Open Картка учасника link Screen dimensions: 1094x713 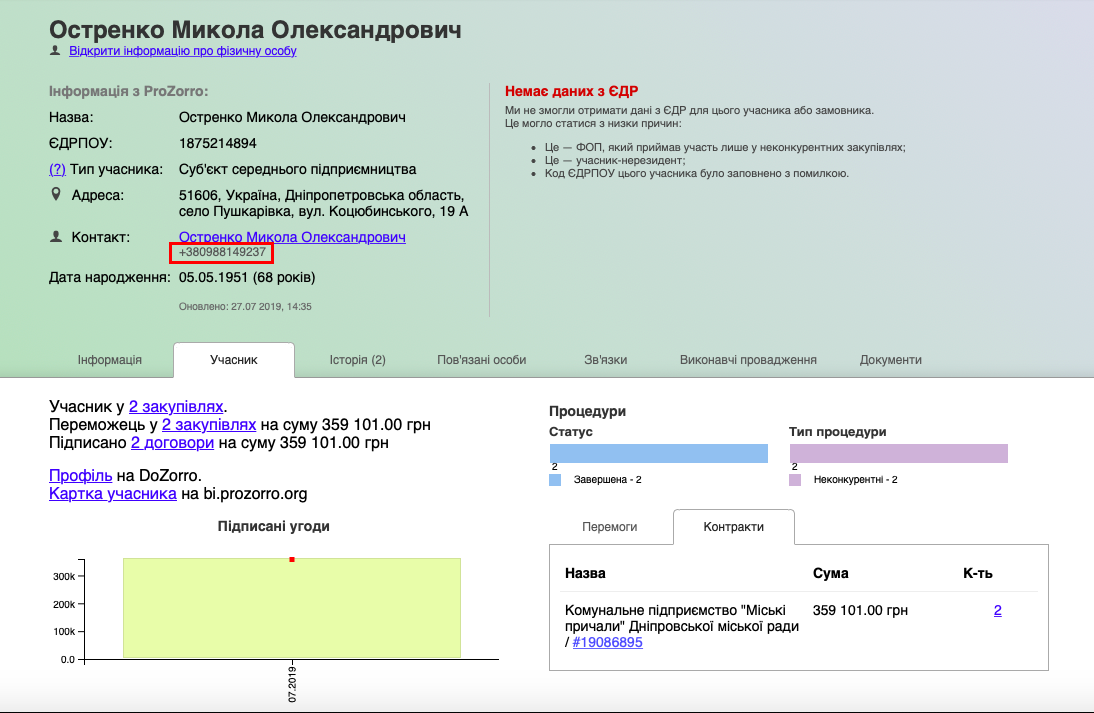coord(112,493)
